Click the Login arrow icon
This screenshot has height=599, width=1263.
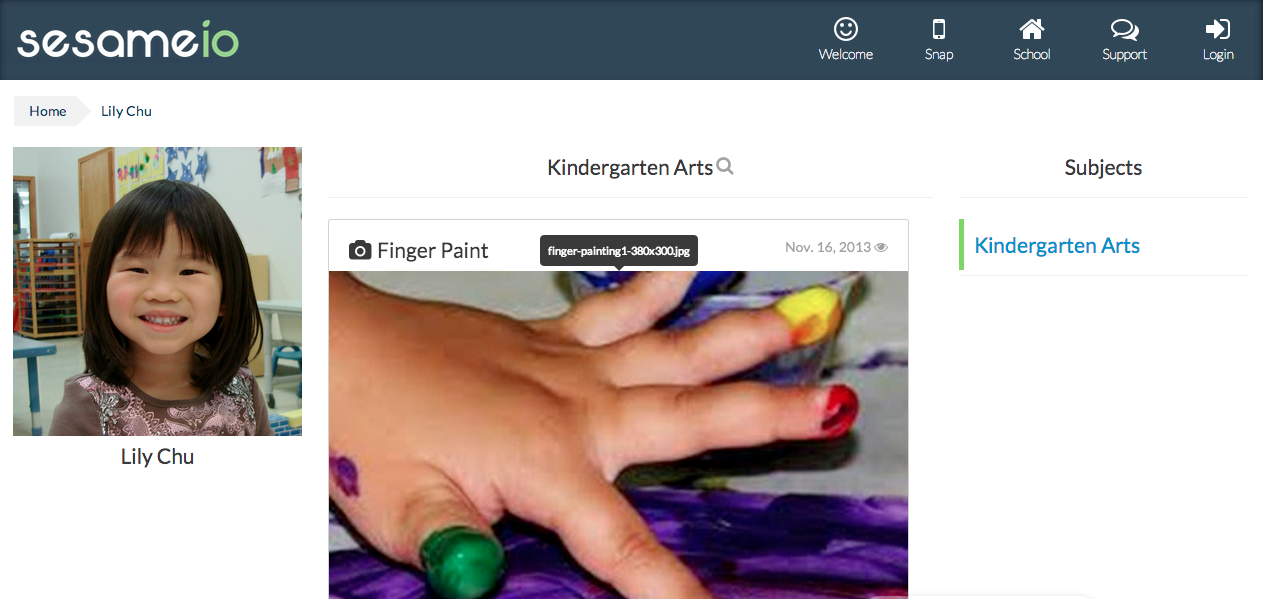pos(1217,29)
